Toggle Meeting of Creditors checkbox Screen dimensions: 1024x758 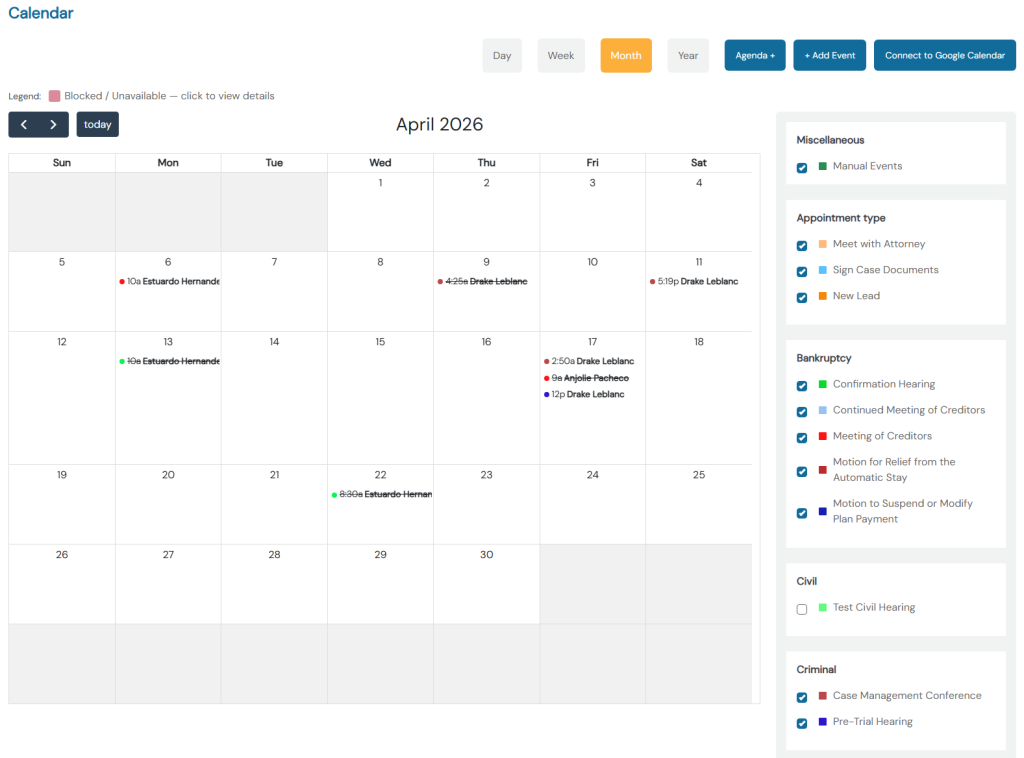pos(802,437)
